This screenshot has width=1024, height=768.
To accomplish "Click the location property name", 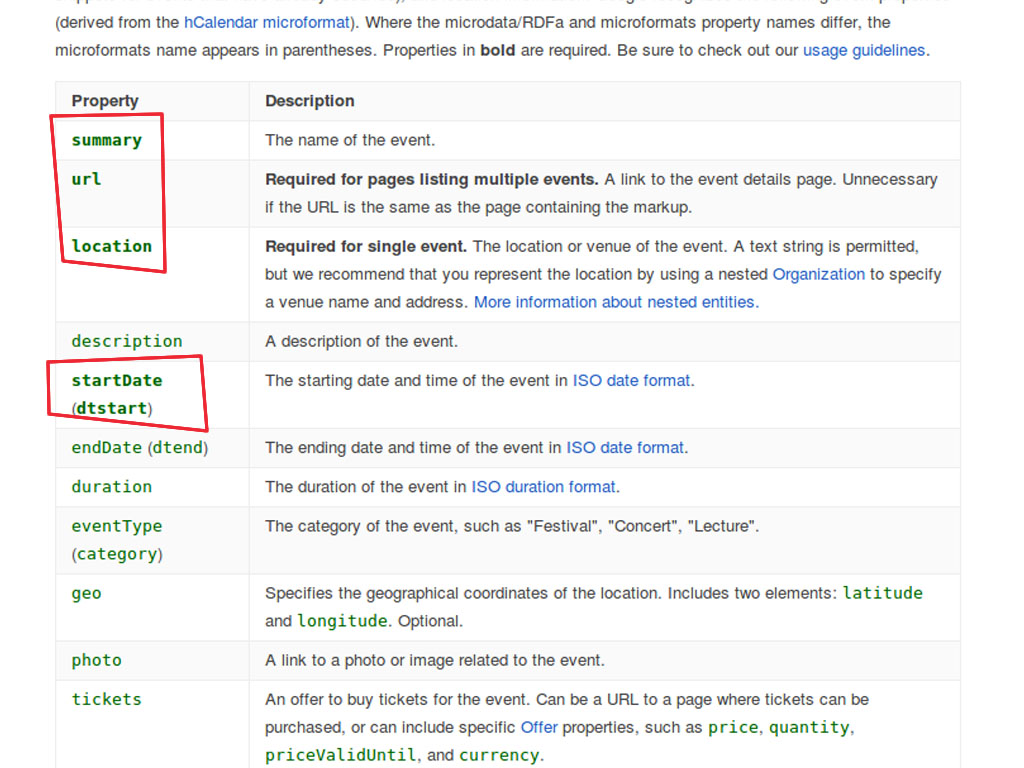I will 111,246.
